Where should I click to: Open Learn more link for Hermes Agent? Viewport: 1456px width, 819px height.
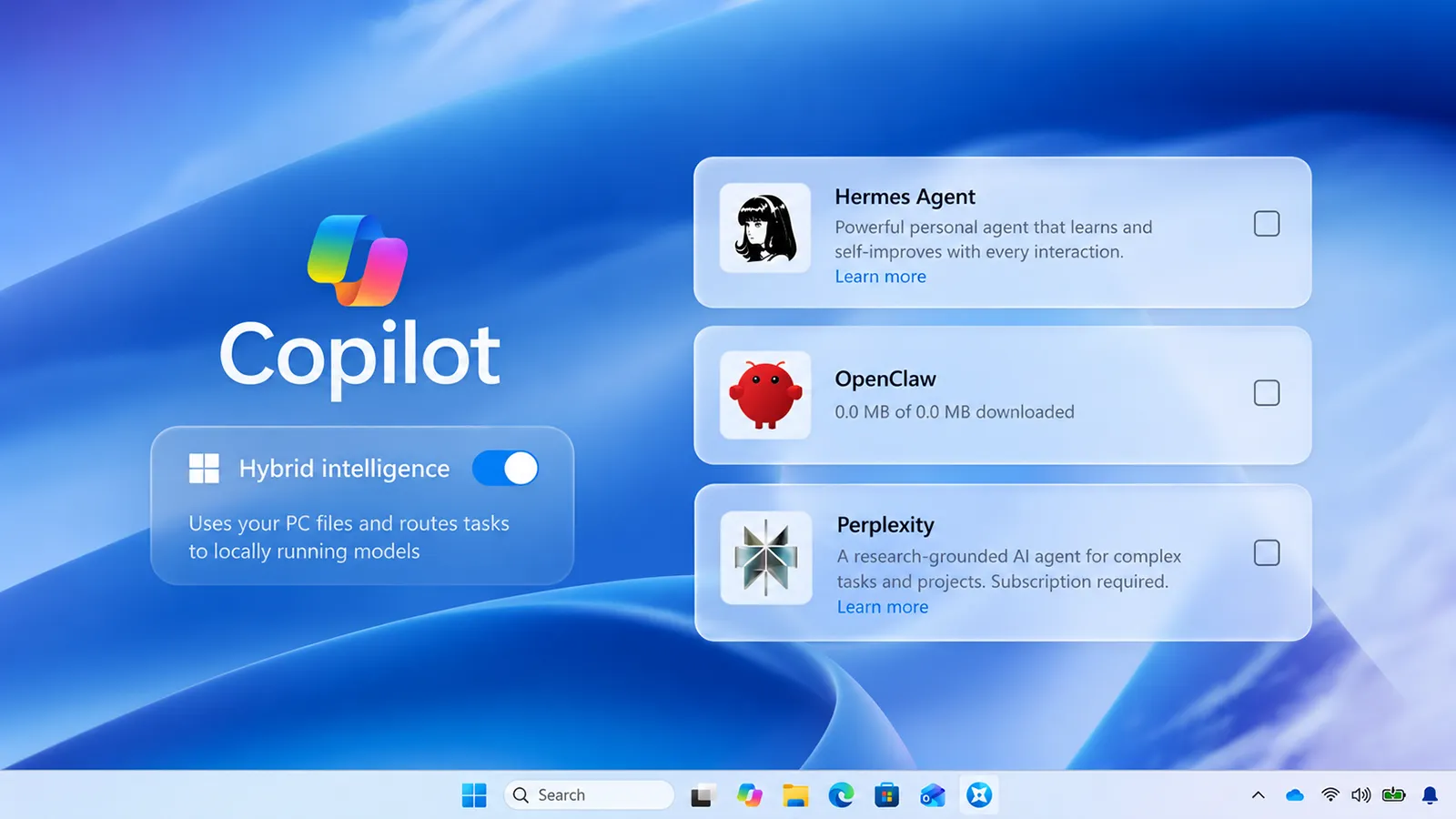coord(881,277)
